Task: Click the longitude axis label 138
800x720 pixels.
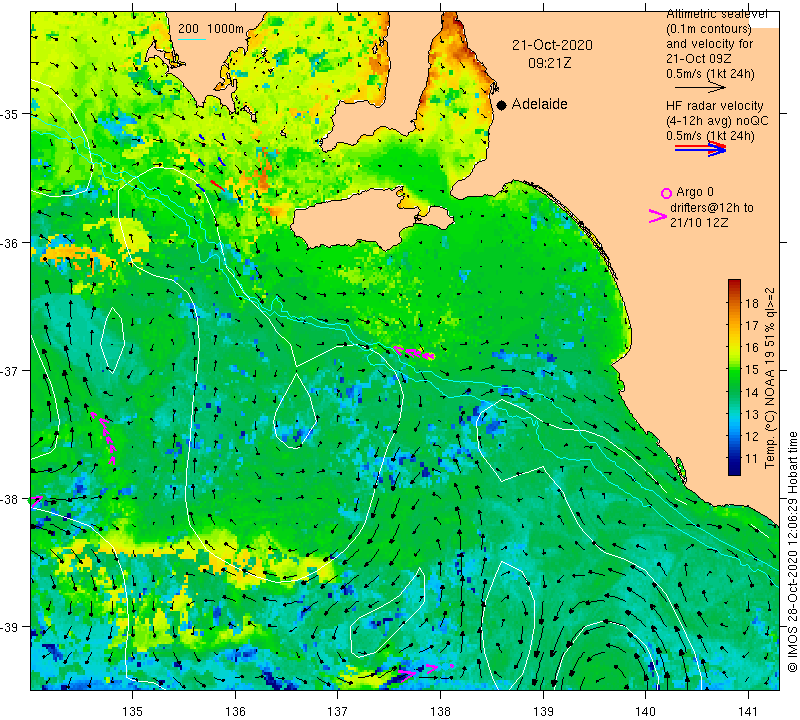Action: point(440,711)
